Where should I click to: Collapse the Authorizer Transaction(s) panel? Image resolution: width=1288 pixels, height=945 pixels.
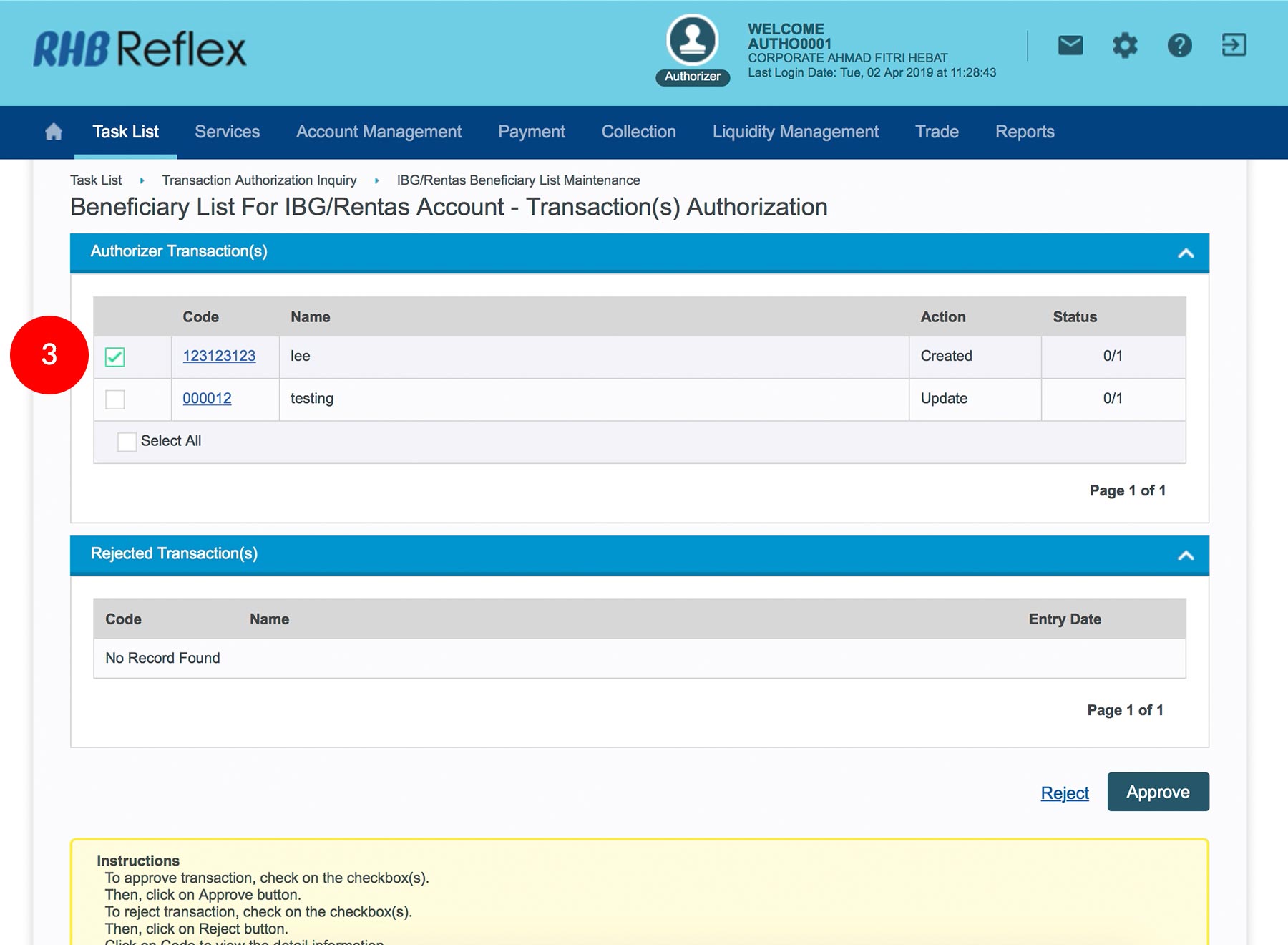1185,253
